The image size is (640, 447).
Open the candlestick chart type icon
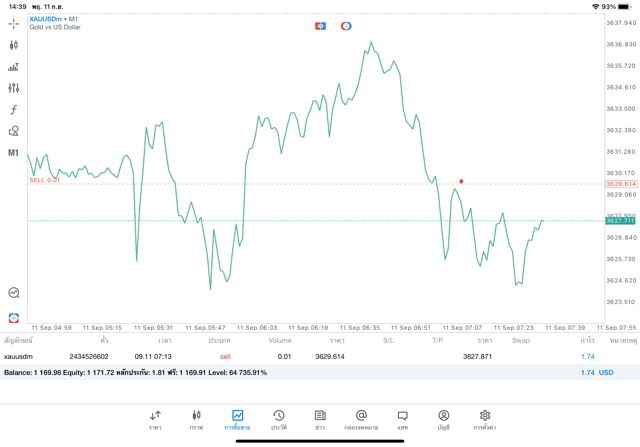click(x=14, y=45)
